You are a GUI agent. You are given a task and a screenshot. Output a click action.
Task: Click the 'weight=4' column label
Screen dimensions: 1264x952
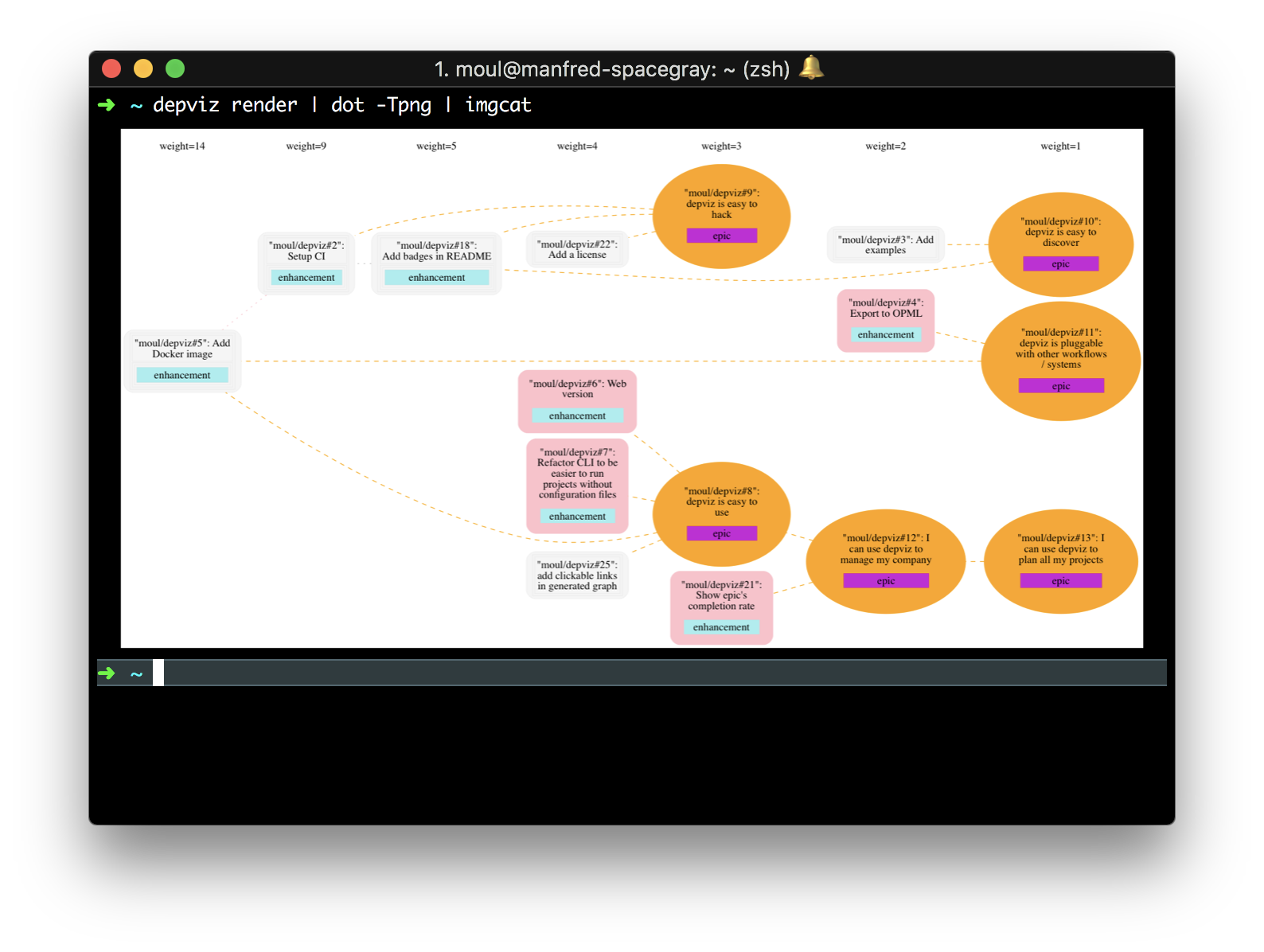577,146
